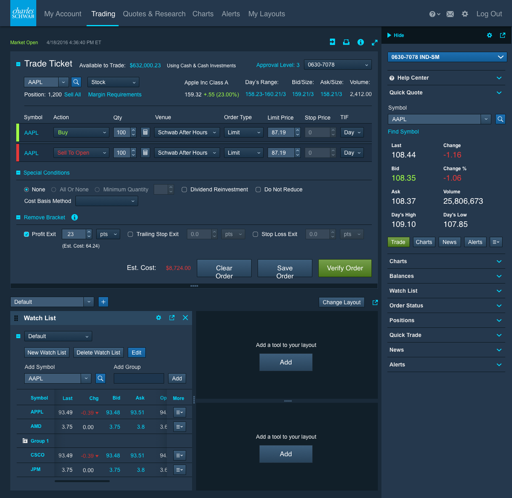Open the account 0630-7078 dropdown in Trade Ticket
This screenshot has height=498, width=512.
coord(338,65)
